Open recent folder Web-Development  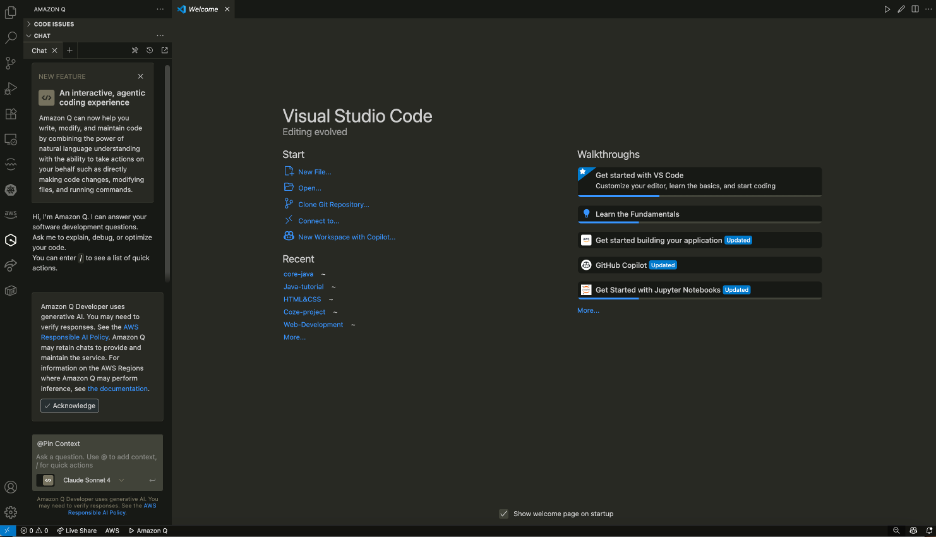coord(313,324)
